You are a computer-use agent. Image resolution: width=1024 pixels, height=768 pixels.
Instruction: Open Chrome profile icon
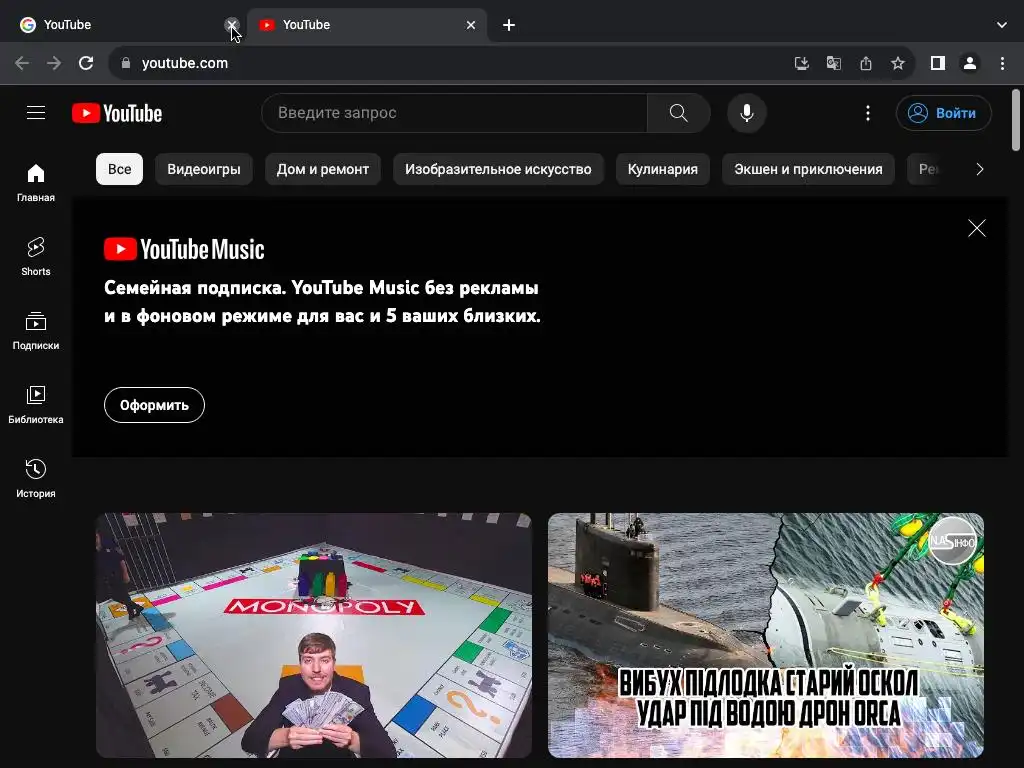(x=970, y=63)
